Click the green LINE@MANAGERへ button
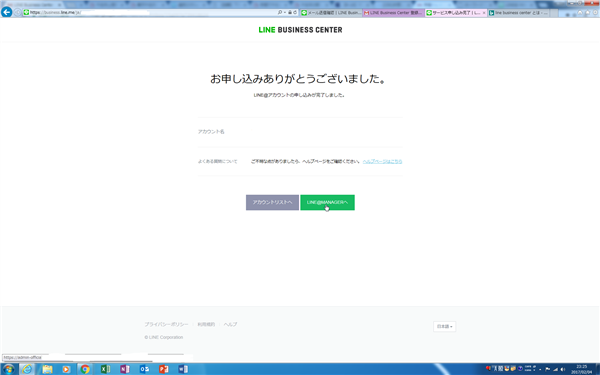 327,202
